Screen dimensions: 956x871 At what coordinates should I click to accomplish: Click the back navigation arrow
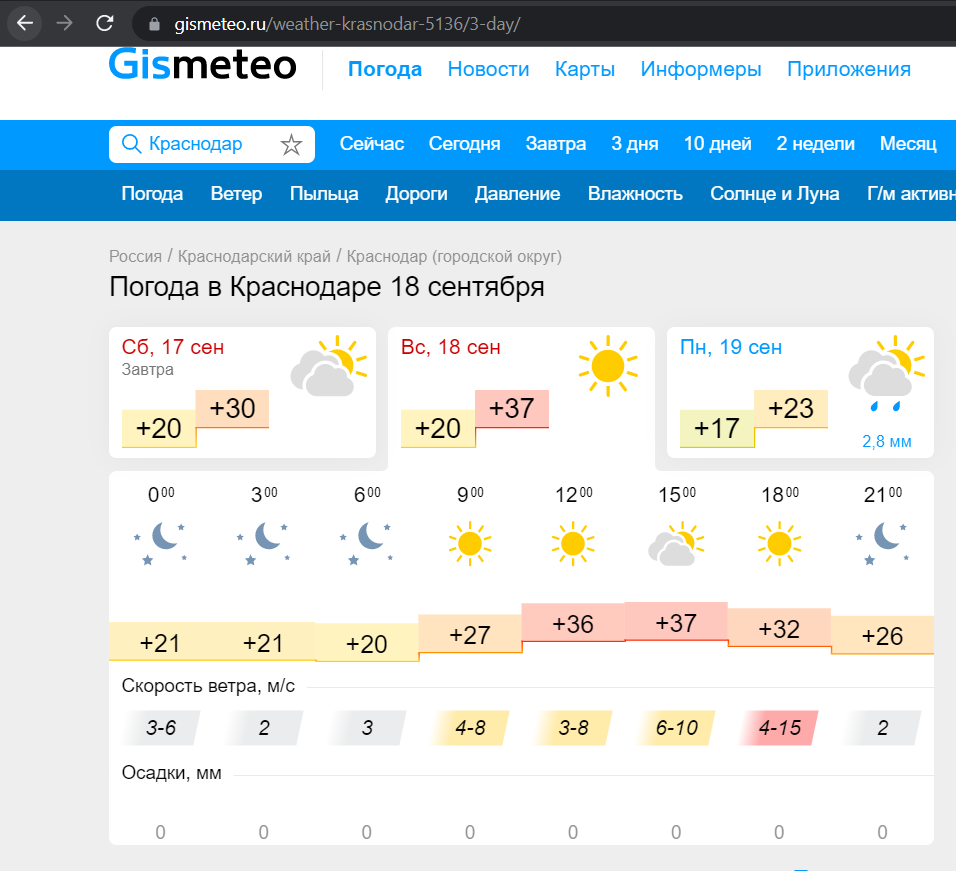(x=24, y=22)
